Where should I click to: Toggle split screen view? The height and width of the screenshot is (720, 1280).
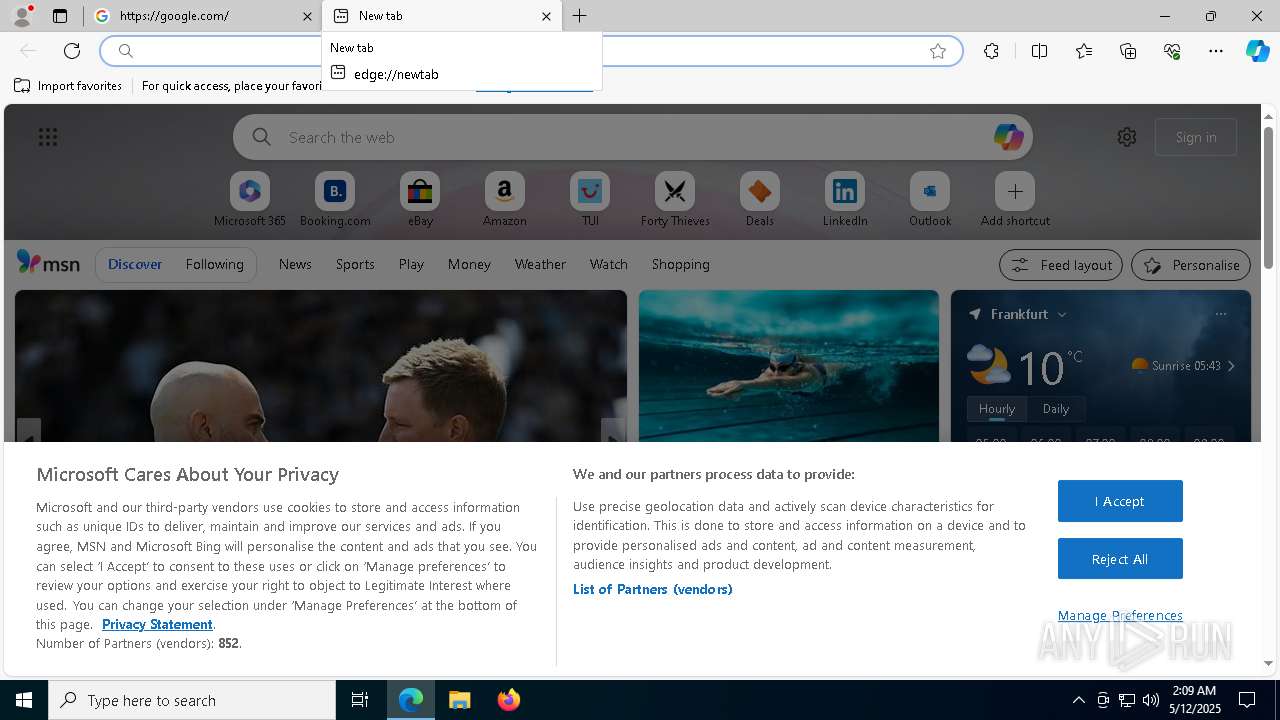click(1039, 51)
